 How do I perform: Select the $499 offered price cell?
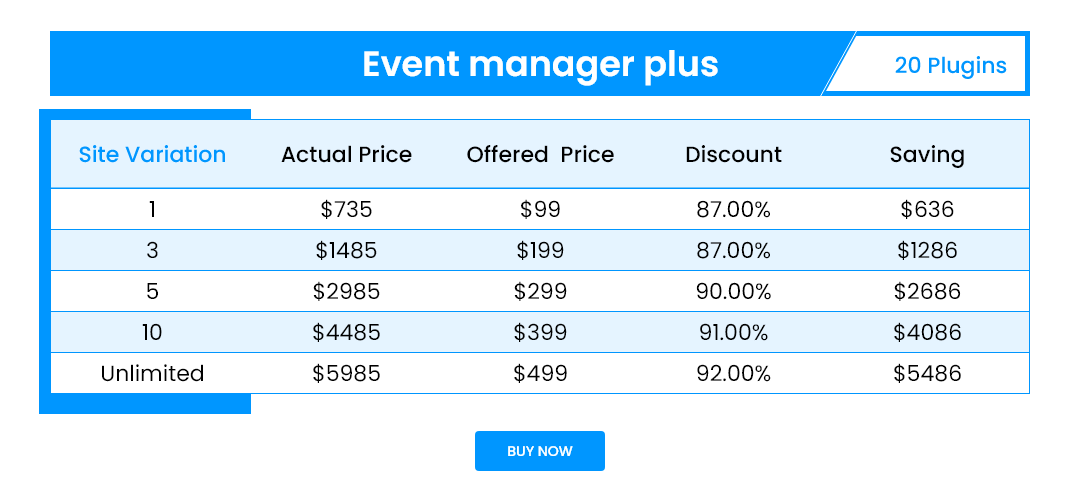(x=540, y=373)
